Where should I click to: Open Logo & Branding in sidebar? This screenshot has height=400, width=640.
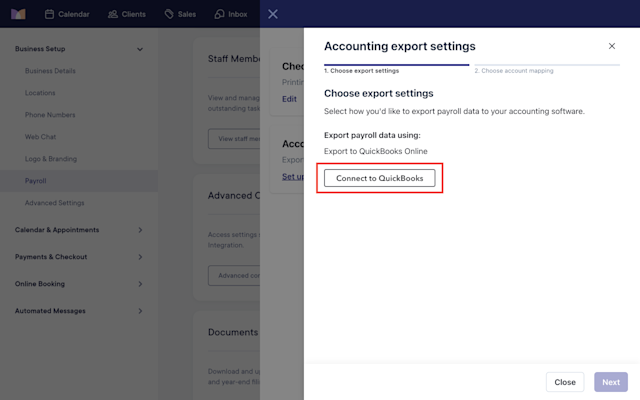click(x=51, y=159)
